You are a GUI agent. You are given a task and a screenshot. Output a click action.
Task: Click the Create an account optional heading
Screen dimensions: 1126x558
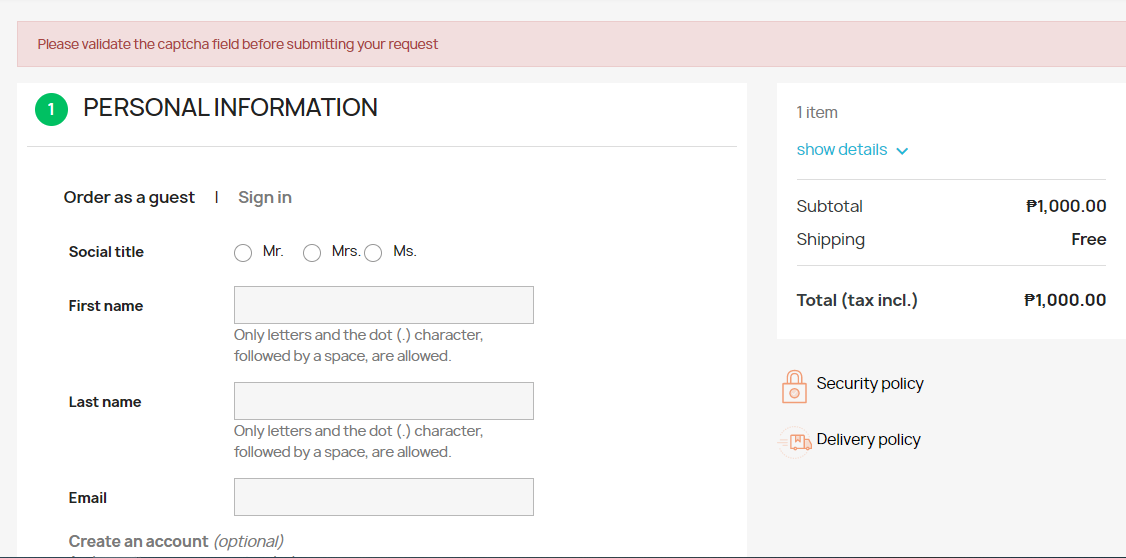176,541
